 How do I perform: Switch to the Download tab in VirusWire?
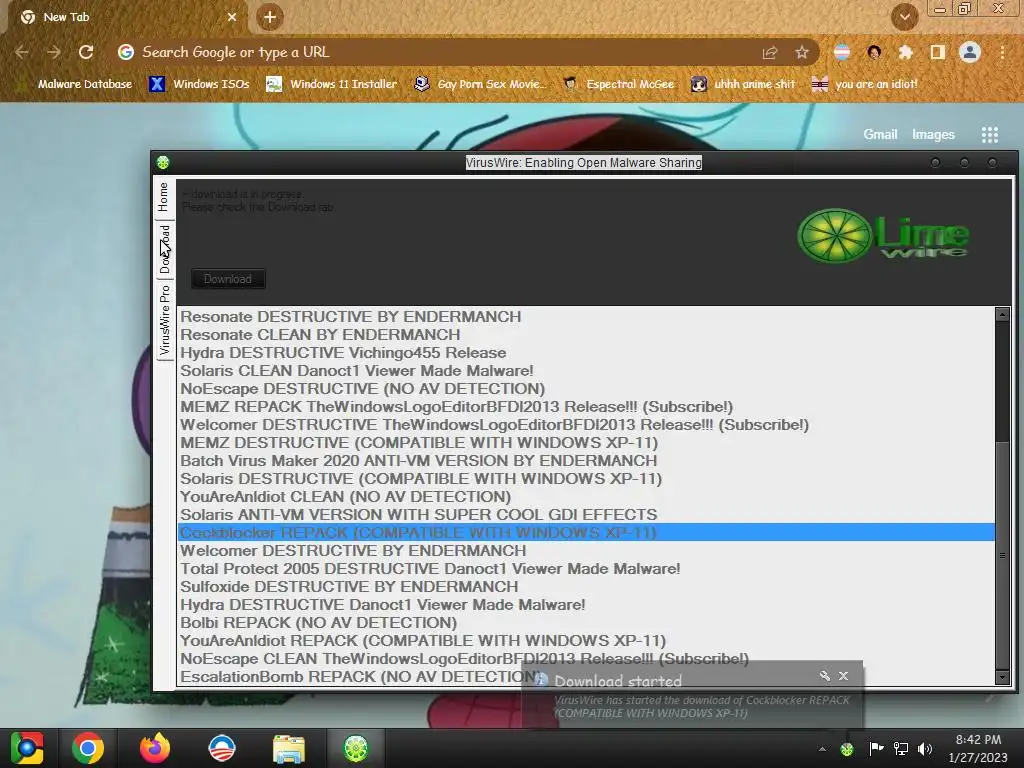coord(164,249)
